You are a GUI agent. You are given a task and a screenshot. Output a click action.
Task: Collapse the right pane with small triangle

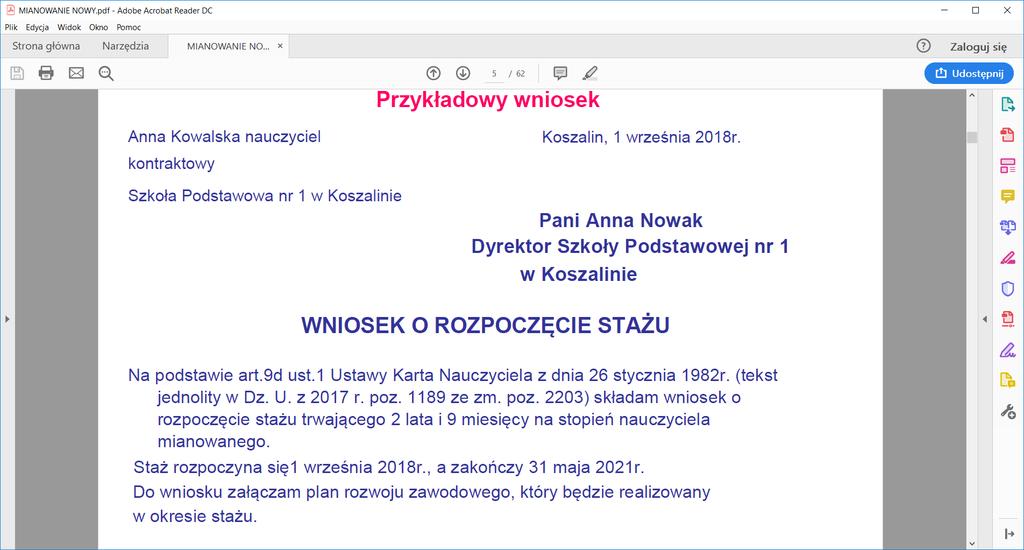985,319
